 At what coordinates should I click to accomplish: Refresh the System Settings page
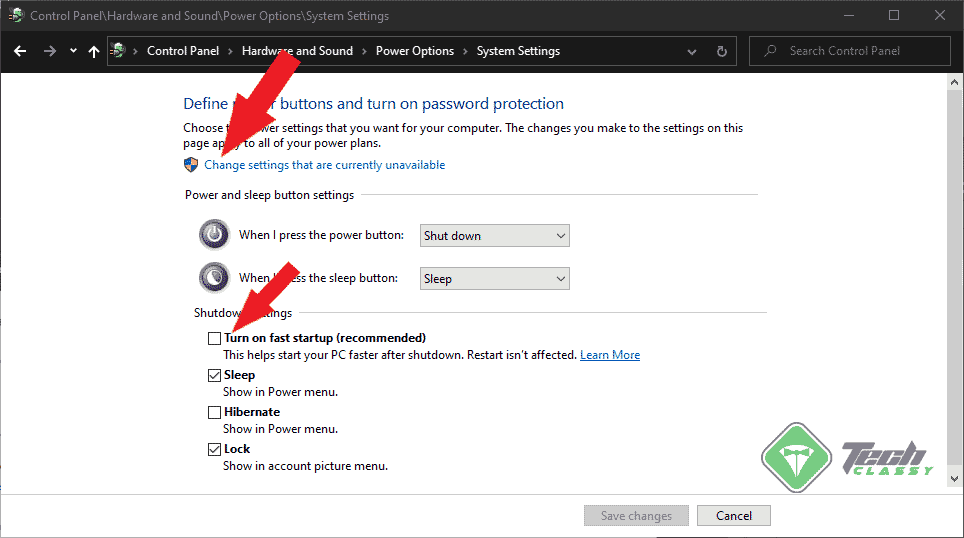[722, 52]
